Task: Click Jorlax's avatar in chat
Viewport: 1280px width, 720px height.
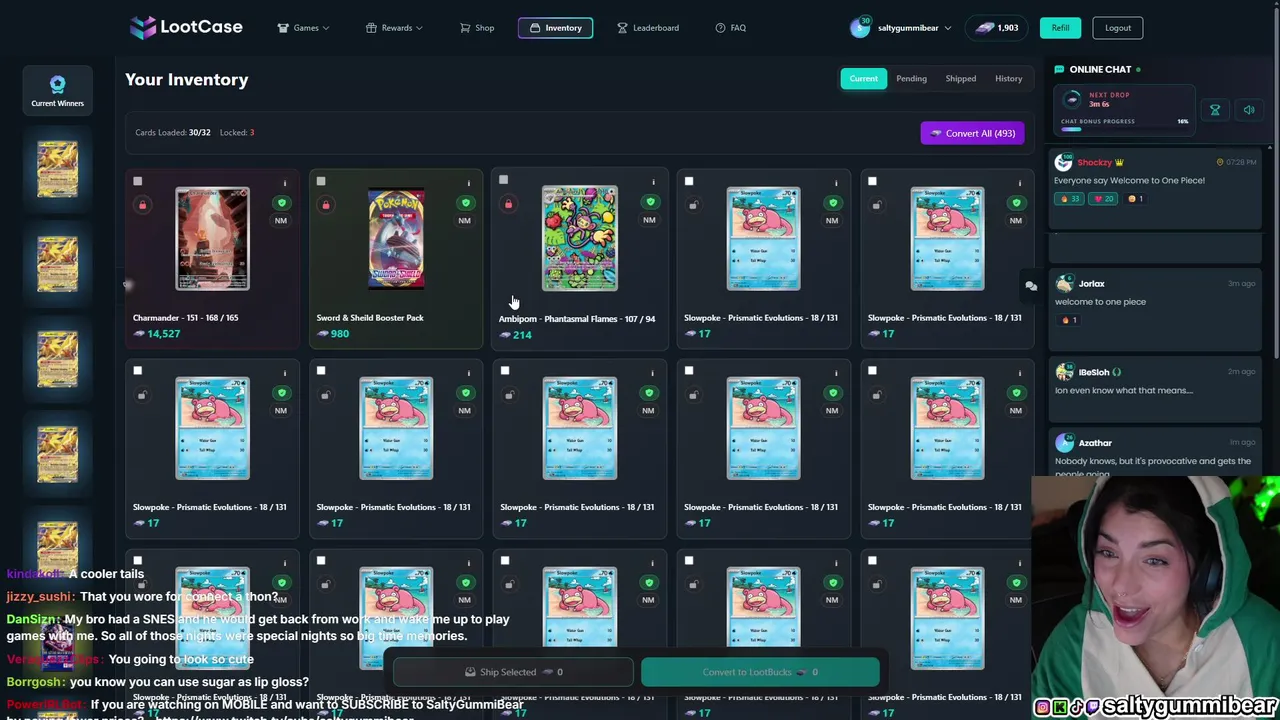Action: 1064,284
